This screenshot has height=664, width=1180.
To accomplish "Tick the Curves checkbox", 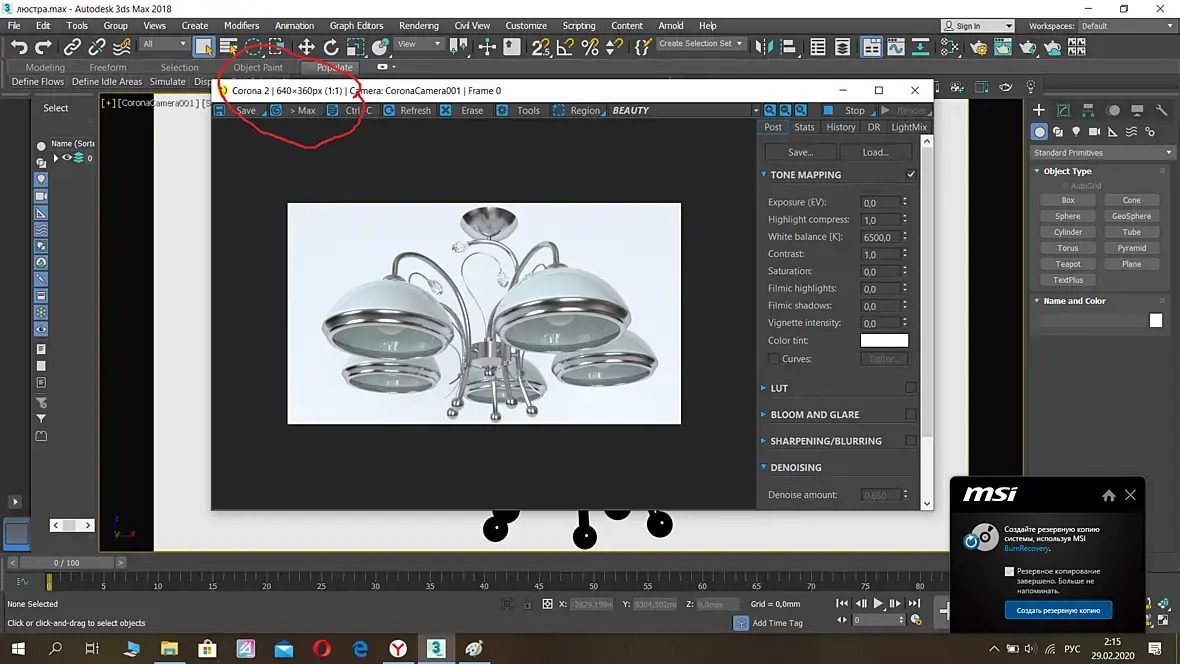I will click(x=773, y=359).
